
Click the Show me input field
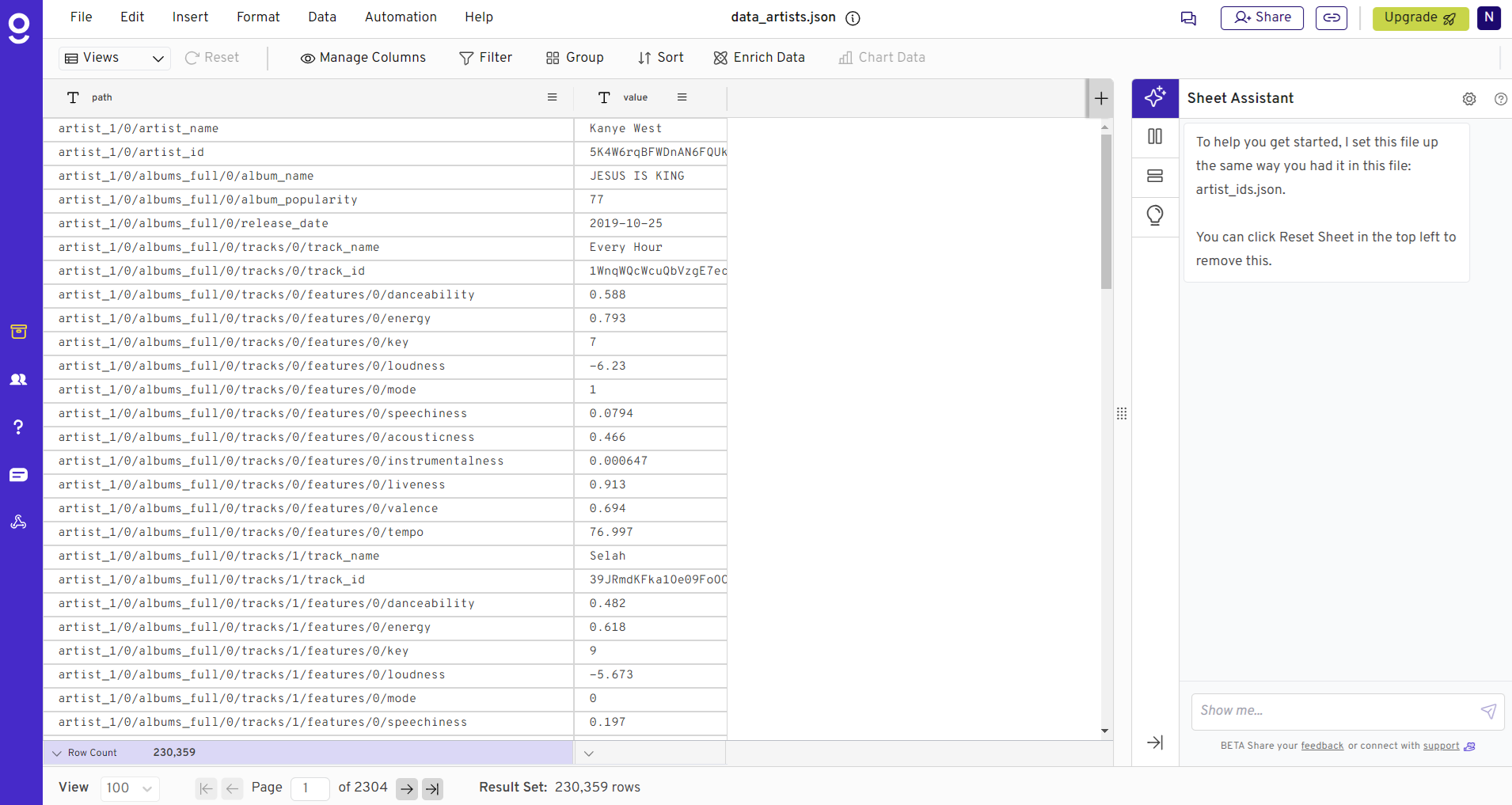(x=1335, y=711)
